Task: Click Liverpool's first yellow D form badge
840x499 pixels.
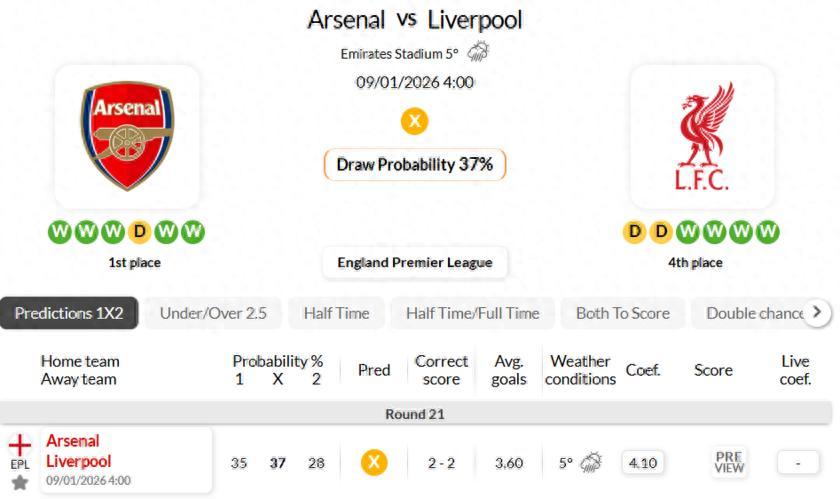Action: (x=634, y=232)
